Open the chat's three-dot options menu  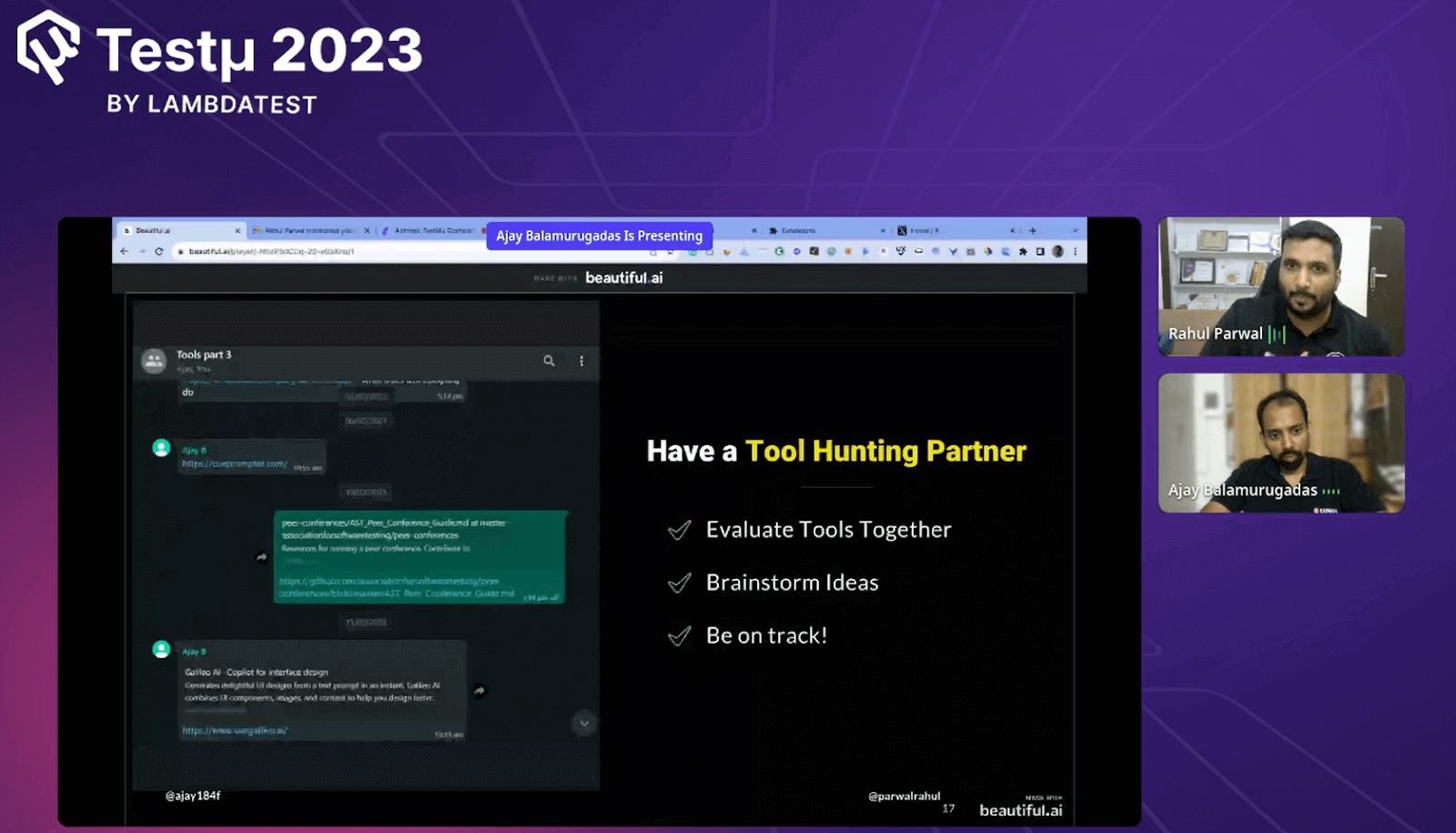(x=581, y=361)
